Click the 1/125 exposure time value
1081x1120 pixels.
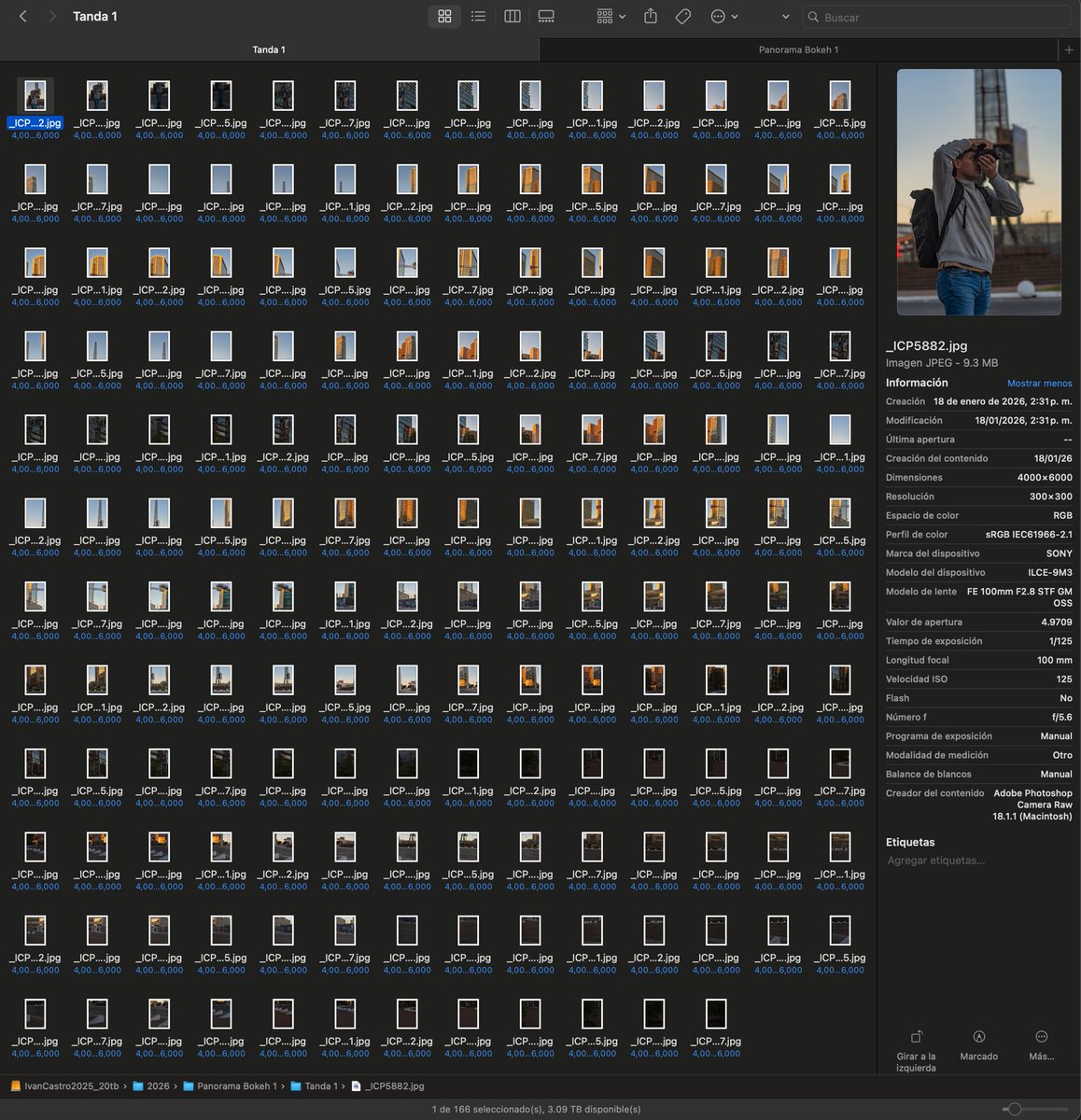pyautogui.click(x=1060, y=641)
